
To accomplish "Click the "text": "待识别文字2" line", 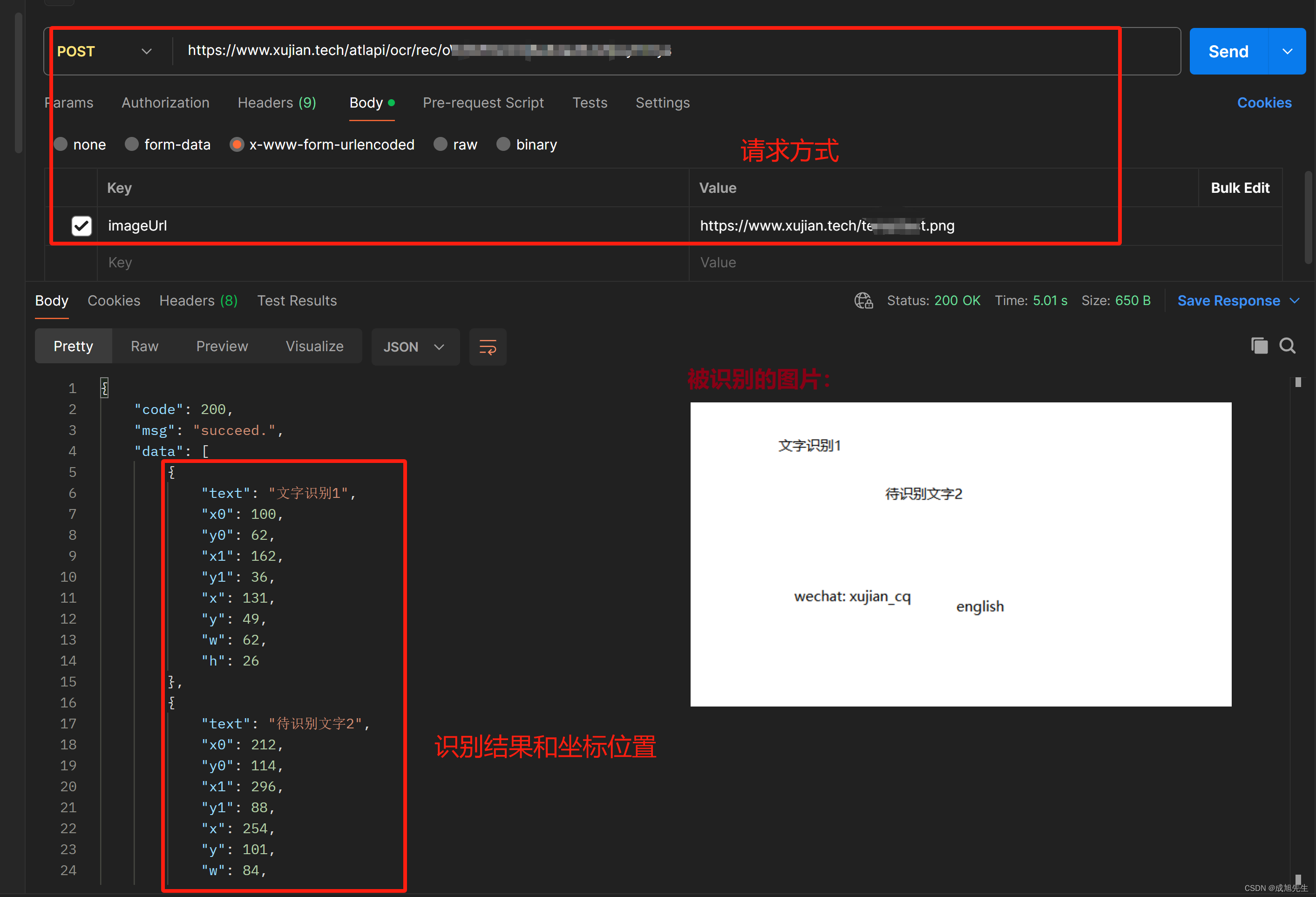I will point(285,724).
